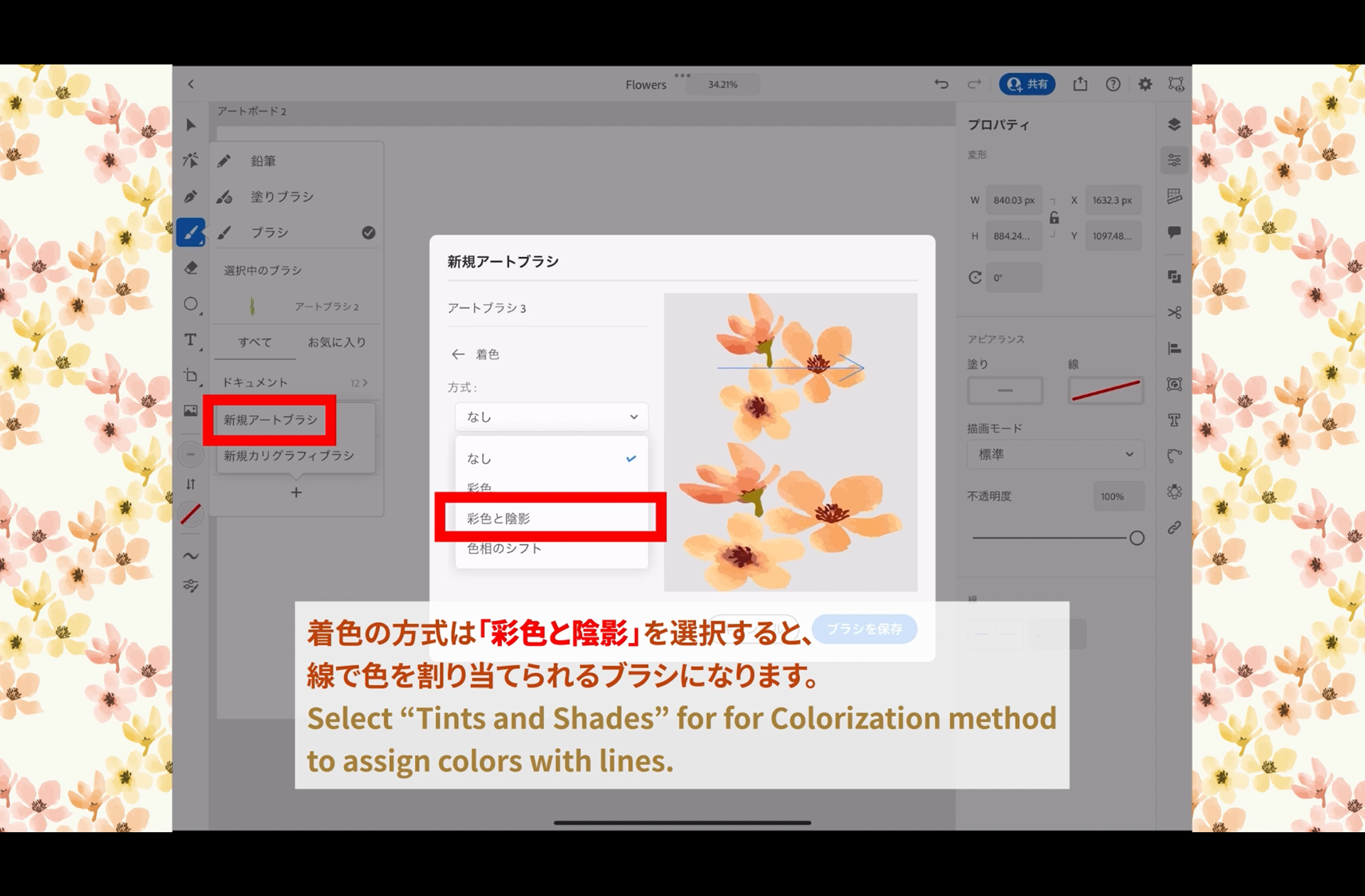The width and height of the screenshot is (1365, 896).
Task: Open the scissors cut path icon
Action: pos(1174,313)
